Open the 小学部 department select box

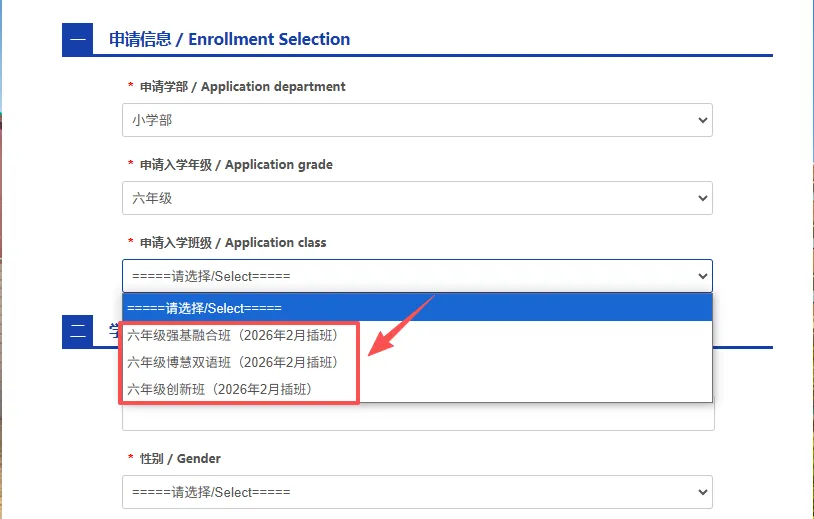(400, 120)
